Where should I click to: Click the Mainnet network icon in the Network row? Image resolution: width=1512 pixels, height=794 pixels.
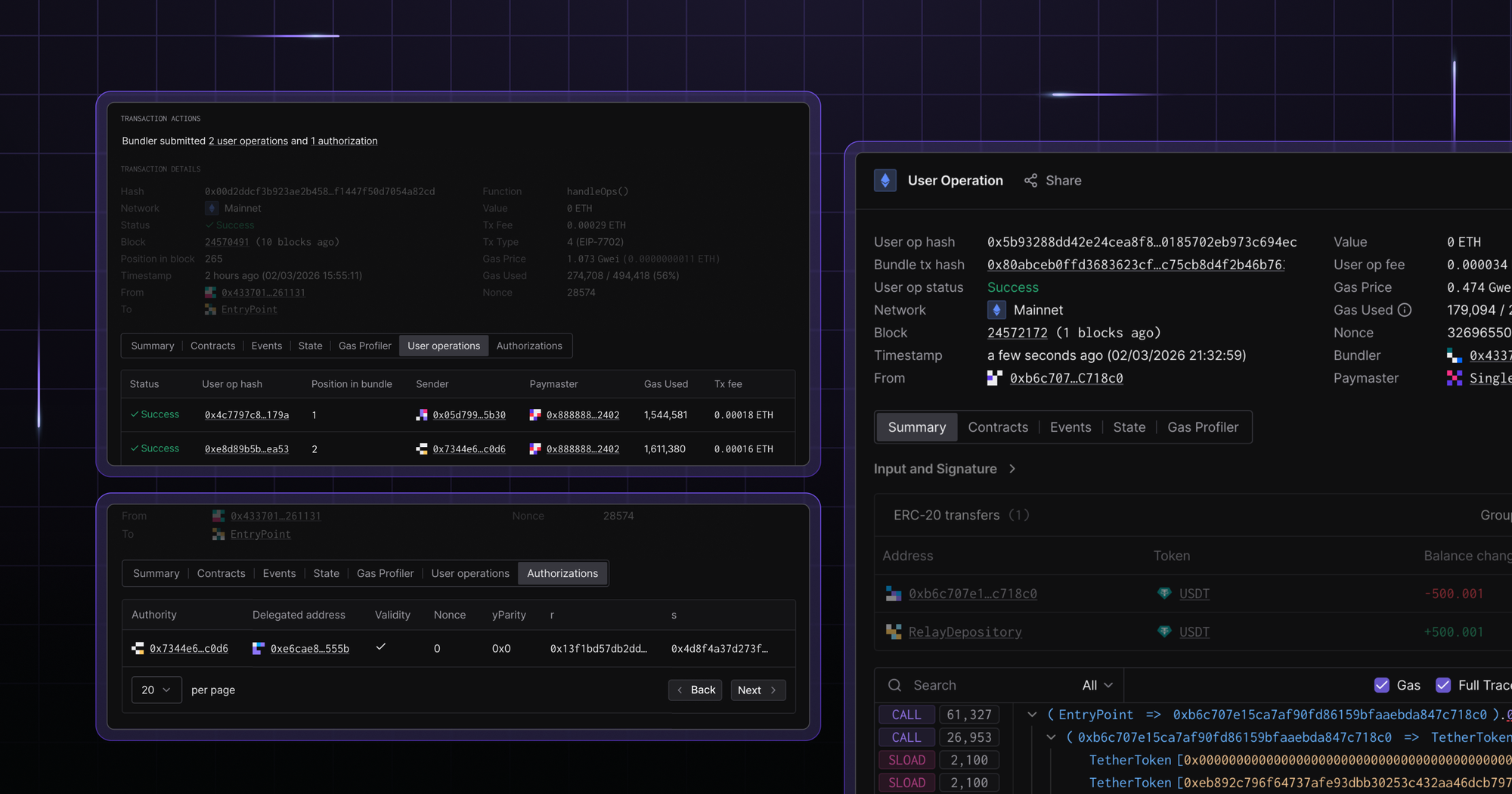(x=996, y=309)
